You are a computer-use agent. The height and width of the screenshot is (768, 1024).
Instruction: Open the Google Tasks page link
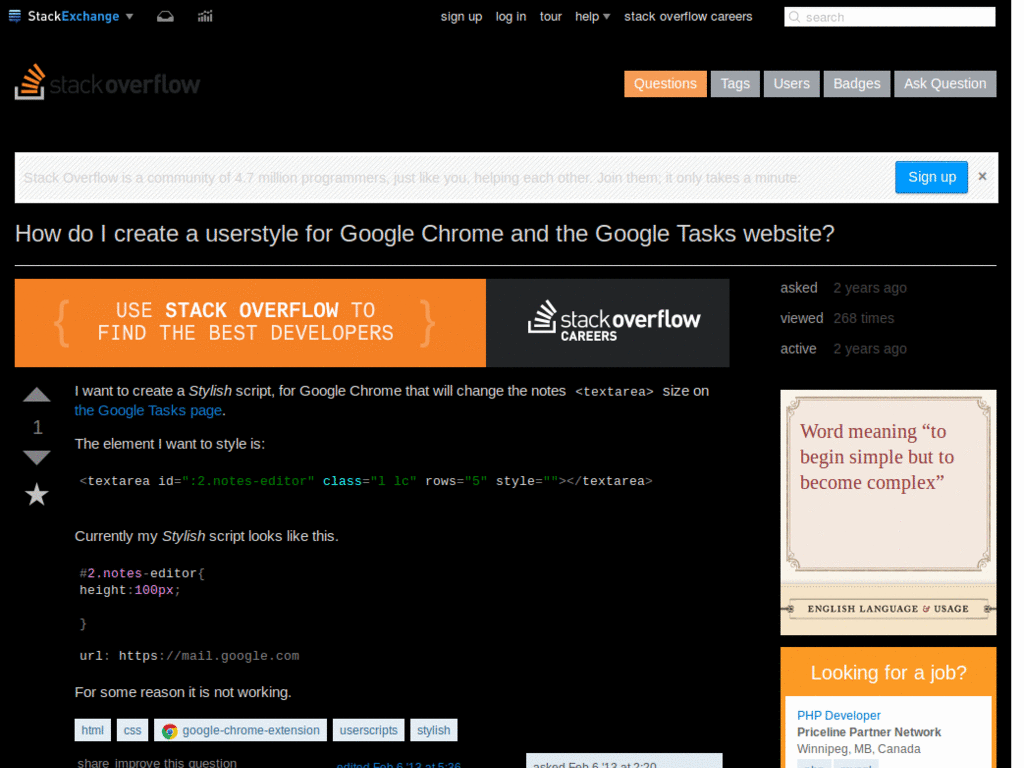tap(147, 410)
